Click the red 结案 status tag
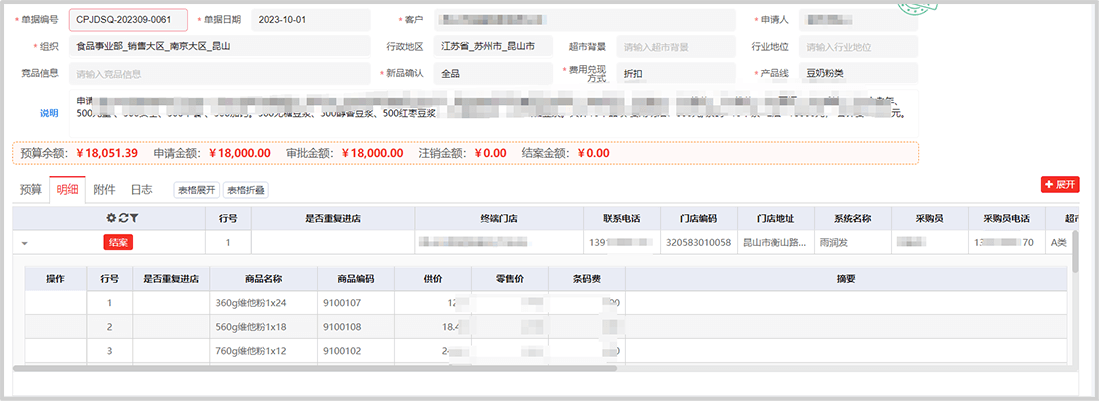 [118, 242]
